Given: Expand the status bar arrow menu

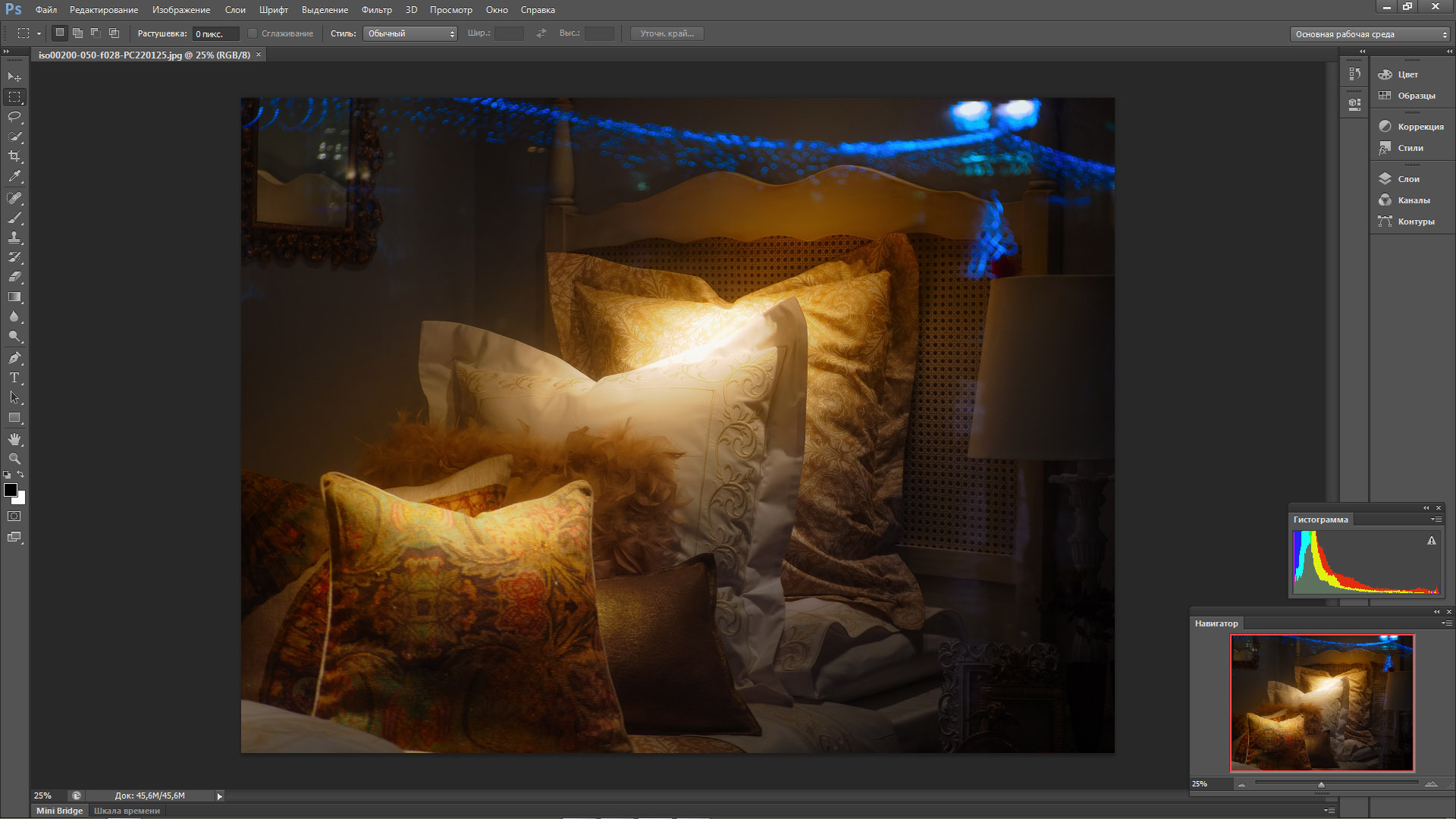Looking at the screenshot, I should click(220, 796).
